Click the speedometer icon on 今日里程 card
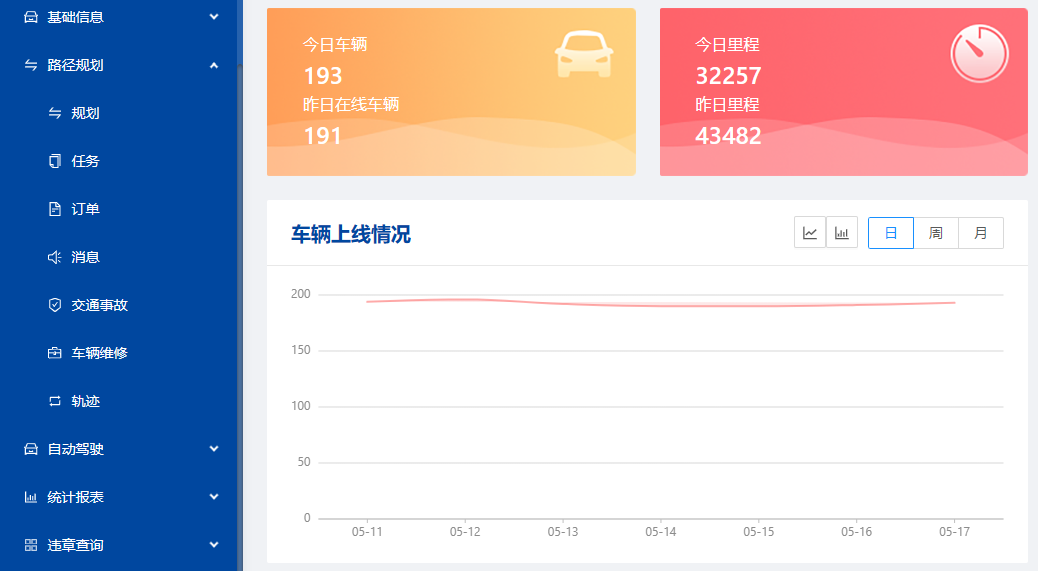This screenshot has height=571, width=1038. 979,54
